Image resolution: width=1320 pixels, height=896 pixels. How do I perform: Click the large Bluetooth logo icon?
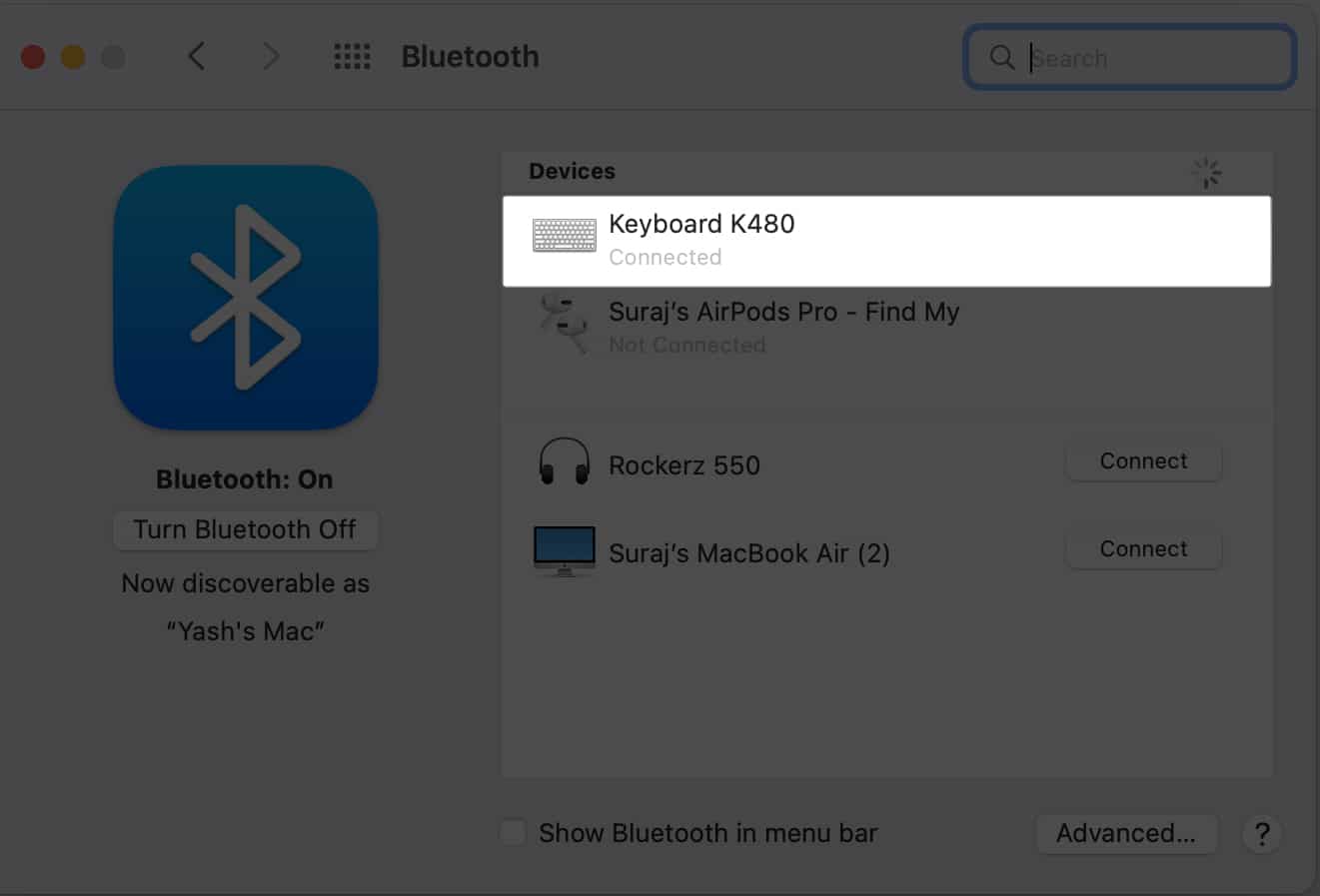point(246,298)
